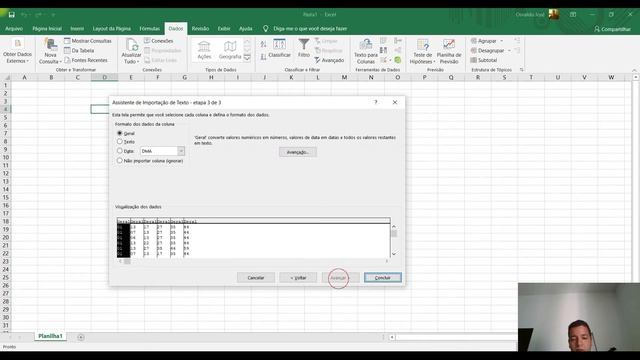Switch to Exibir tab
Viewport: 640px width, 360px height.
(x=224, y=29)
